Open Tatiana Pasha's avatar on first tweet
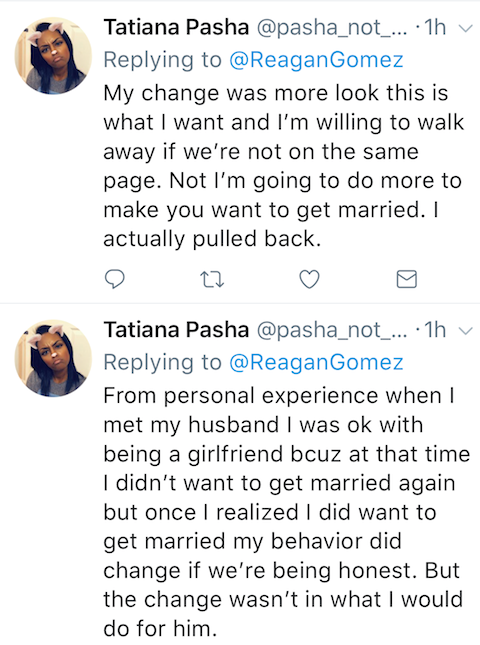 click(x=53, y=56)
